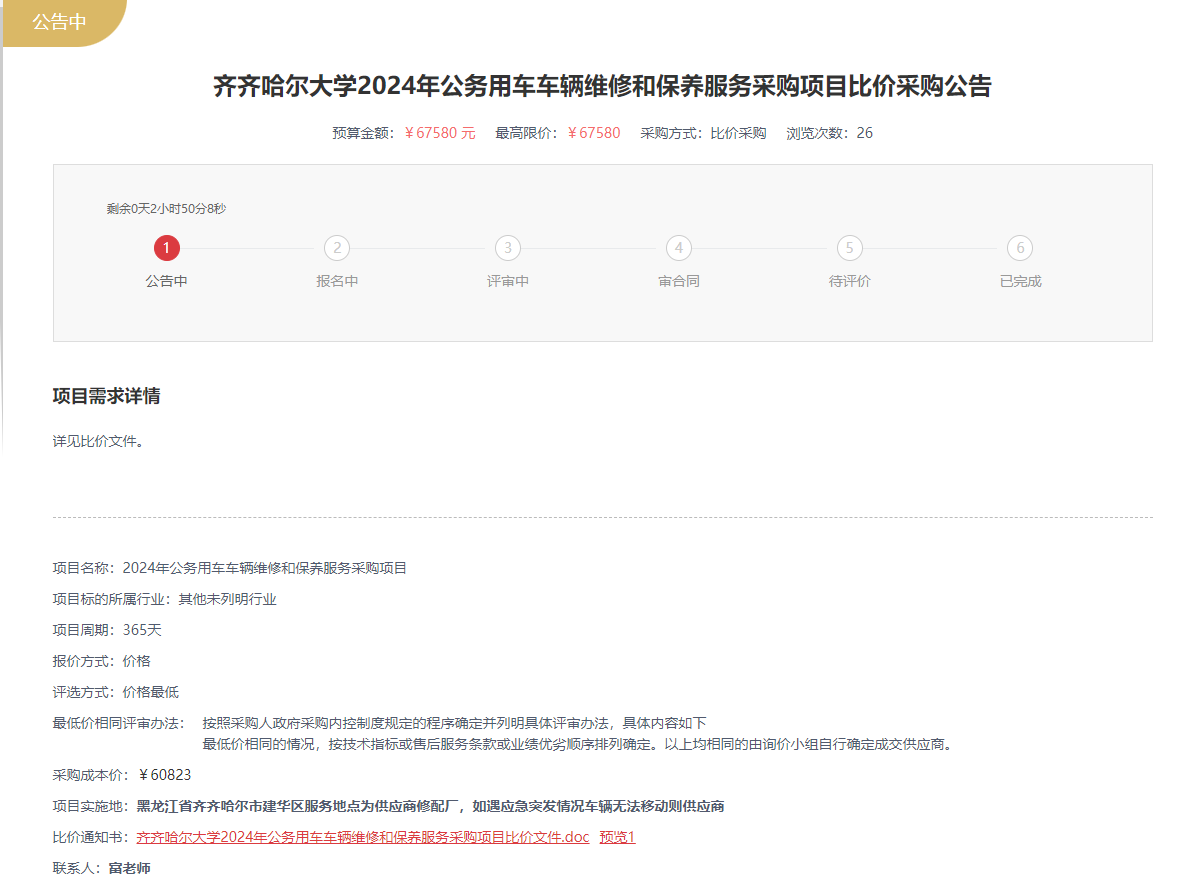Click the 报名中 step label
This screenshot has height=891, width=1183.
coord(337,281)
